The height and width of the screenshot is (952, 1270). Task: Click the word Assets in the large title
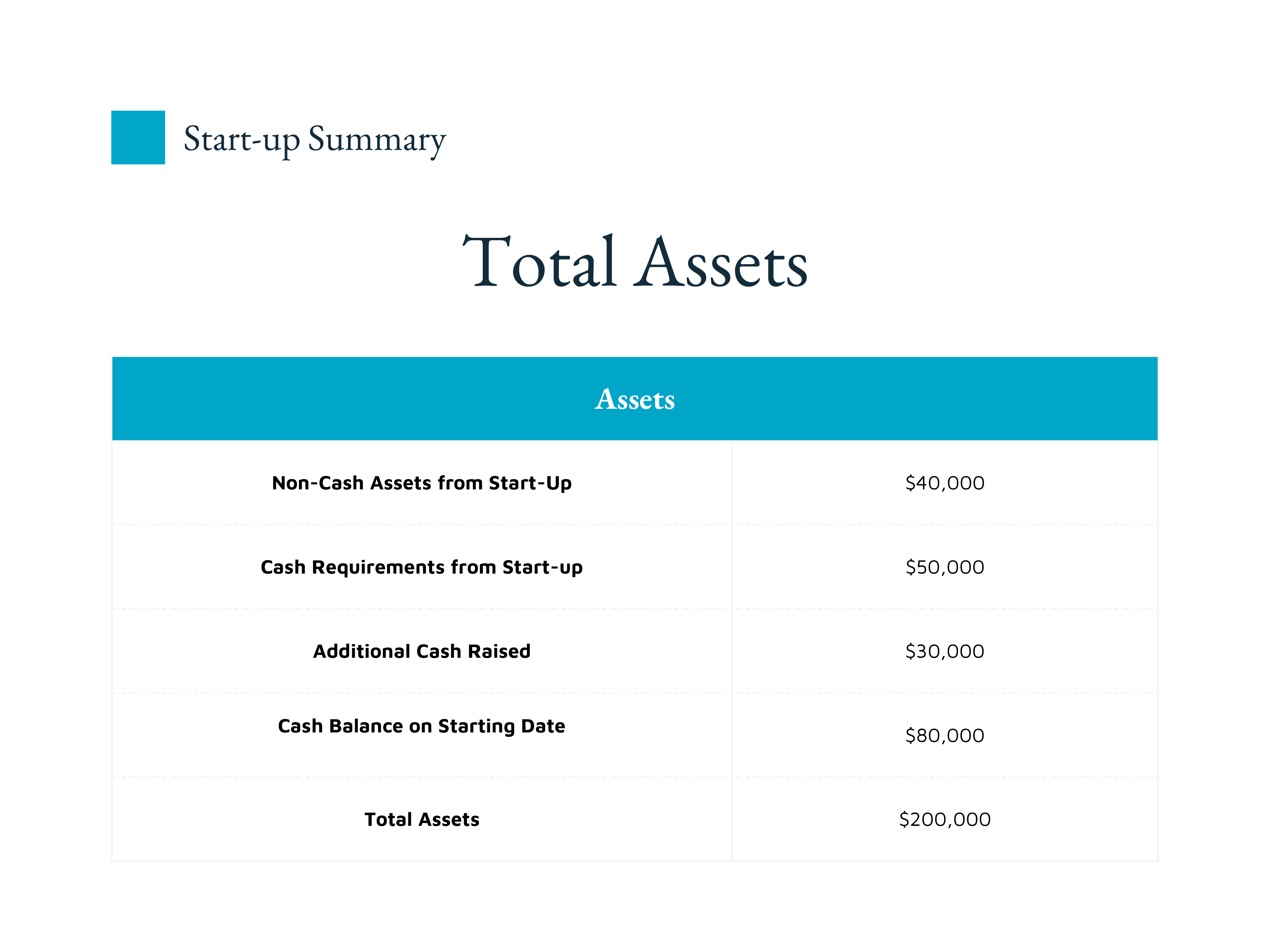pyautogui.click(x=721, y=263)
